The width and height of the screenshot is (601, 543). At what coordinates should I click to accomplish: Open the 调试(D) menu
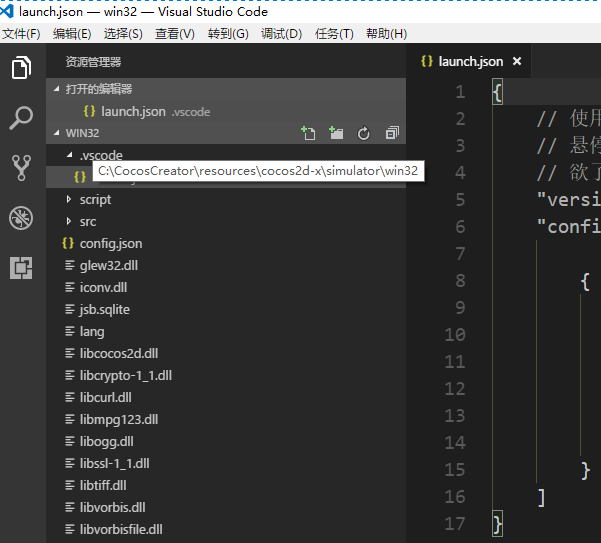coord(281,34)
